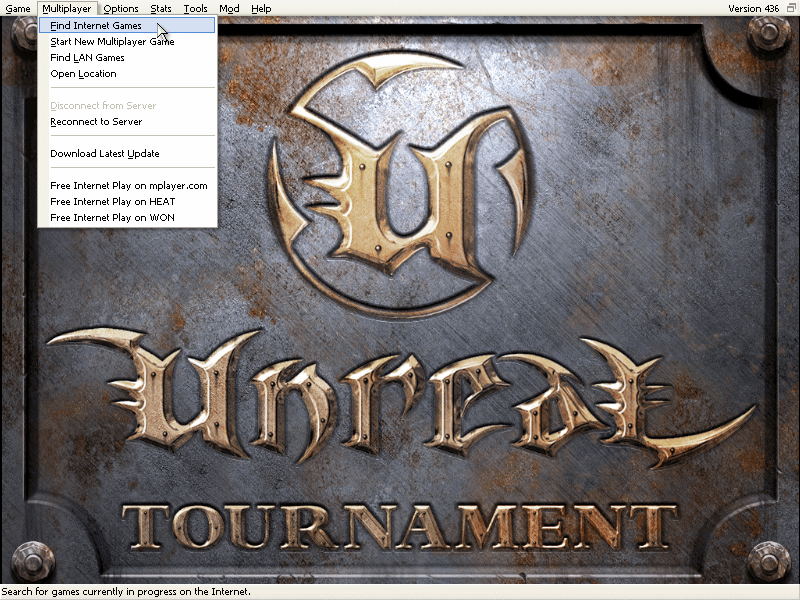This screenshot has height=600, width=800.
Task: Click the Multiplayer menu in menu bar
Action: tap(66, 8)
